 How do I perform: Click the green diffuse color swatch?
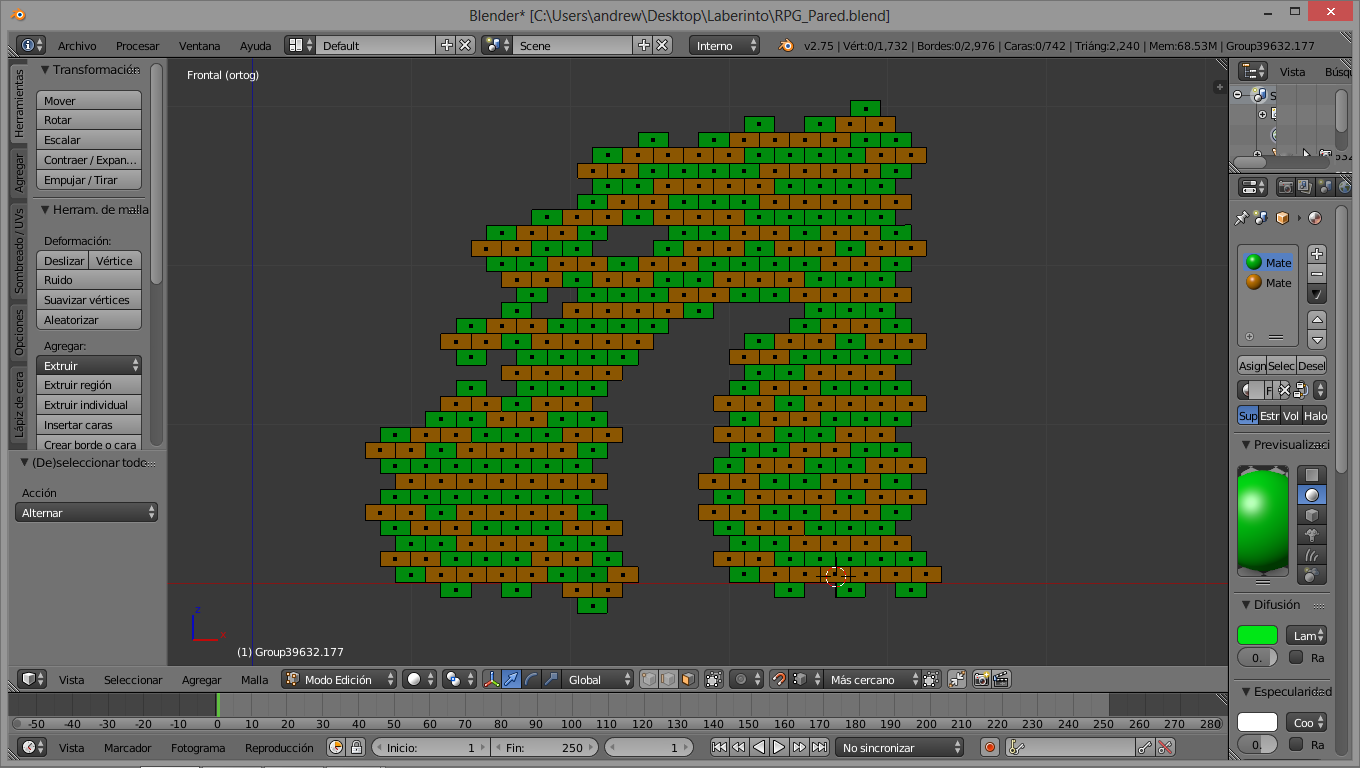tap(1257, 635)
